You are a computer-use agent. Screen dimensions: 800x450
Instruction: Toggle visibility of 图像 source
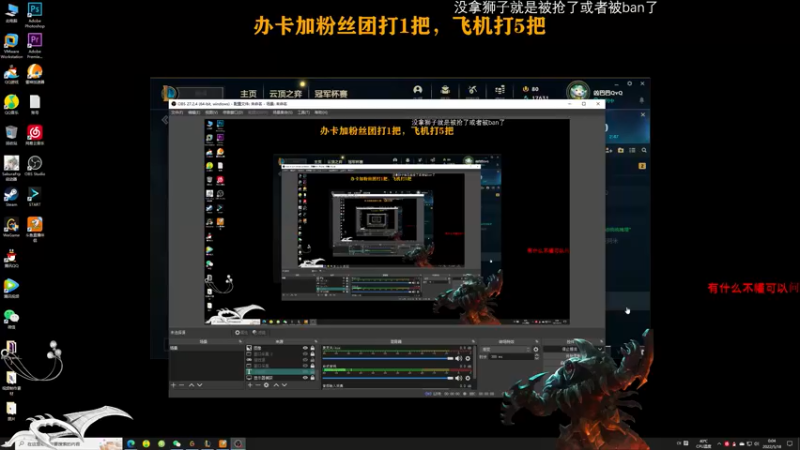[x=305, y=348]
